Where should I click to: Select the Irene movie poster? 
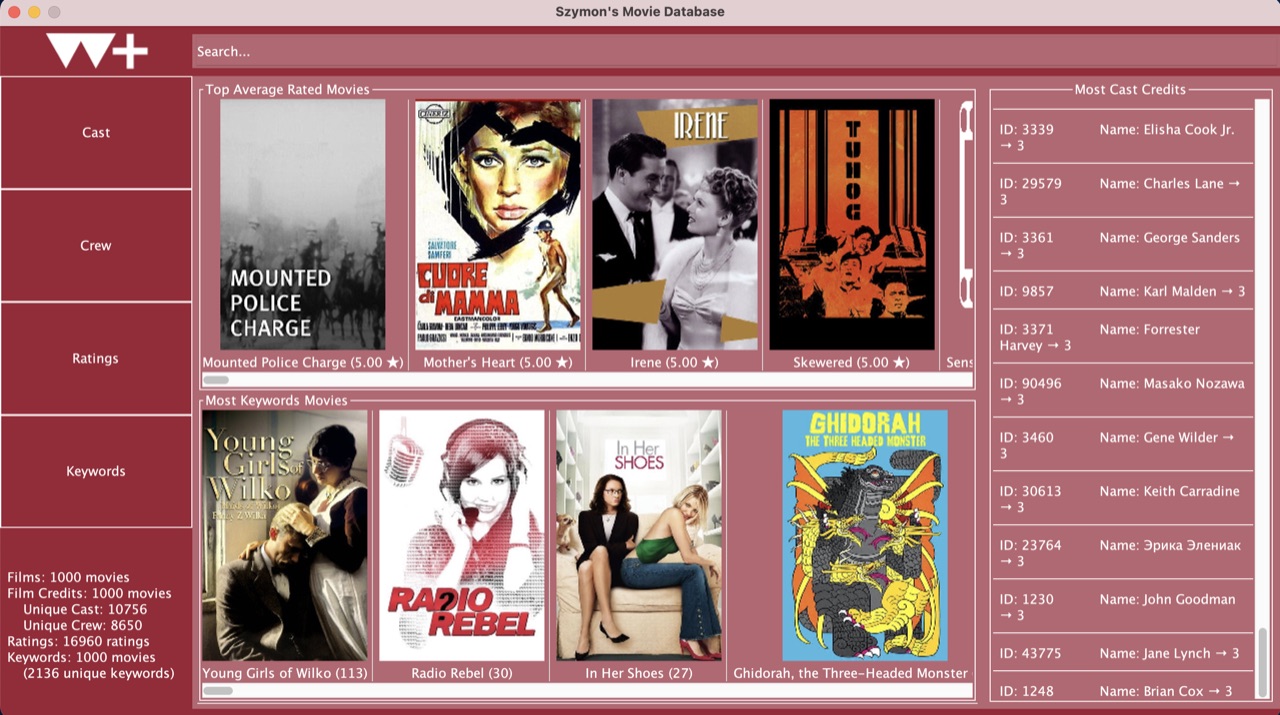pyautogui.click(x=675, y=225)
